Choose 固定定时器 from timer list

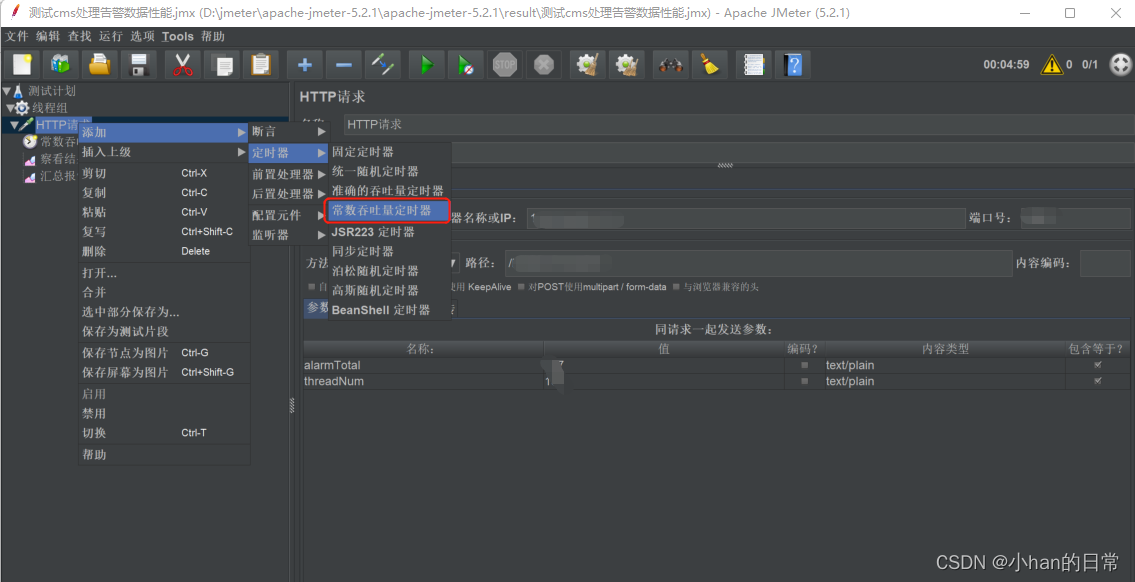coord(389,152)
